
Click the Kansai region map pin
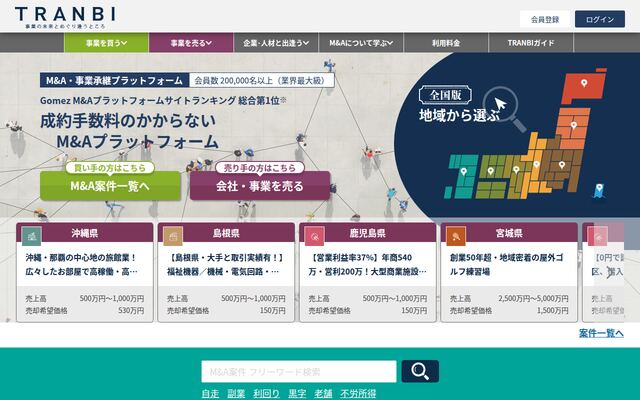coord(516,169)
